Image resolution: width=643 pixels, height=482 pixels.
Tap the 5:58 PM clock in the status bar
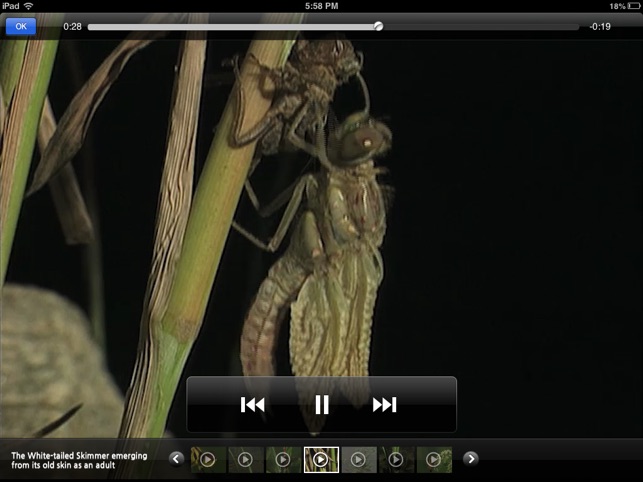322,6
